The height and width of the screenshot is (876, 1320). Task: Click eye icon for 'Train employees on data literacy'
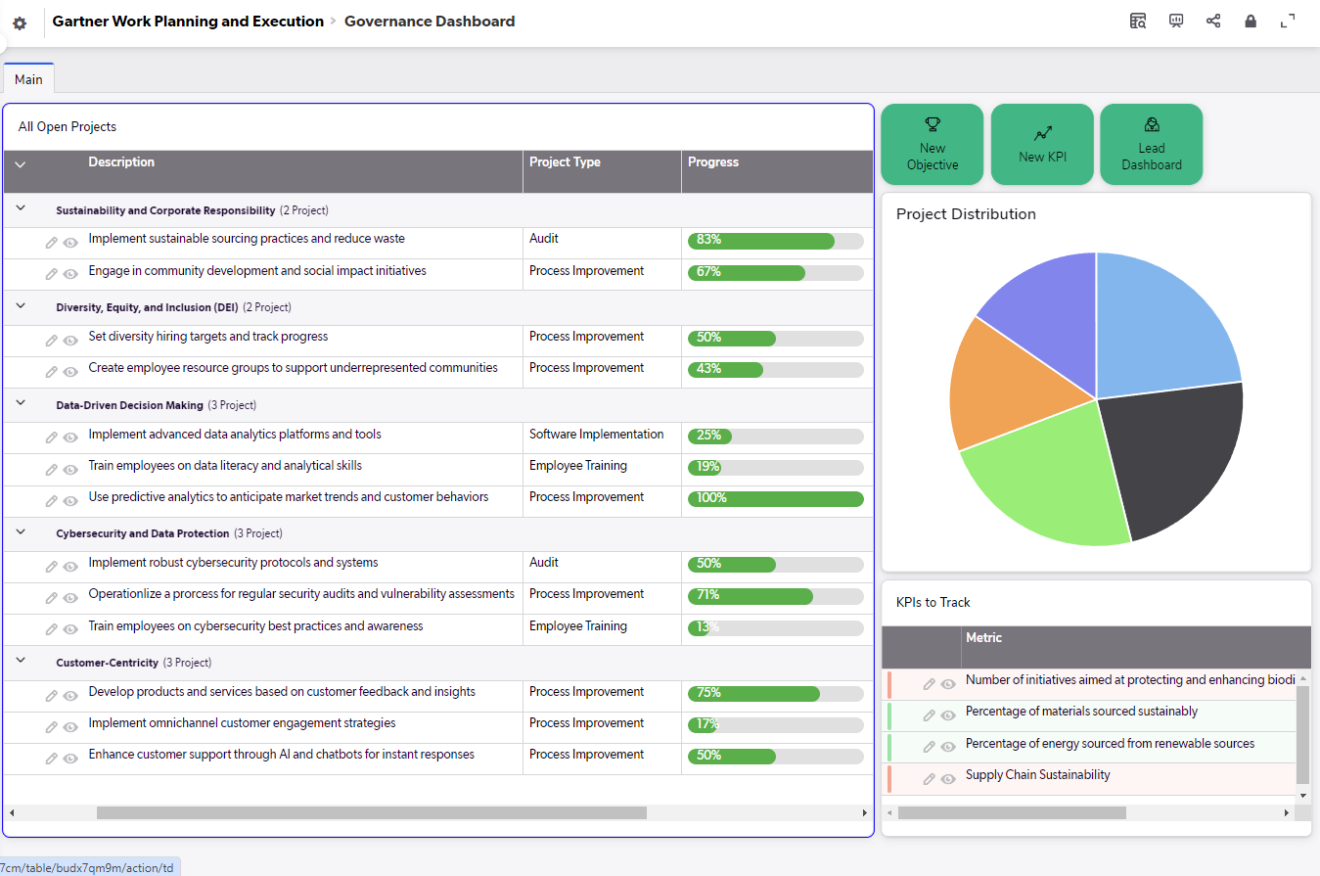[x=71, y=469]
